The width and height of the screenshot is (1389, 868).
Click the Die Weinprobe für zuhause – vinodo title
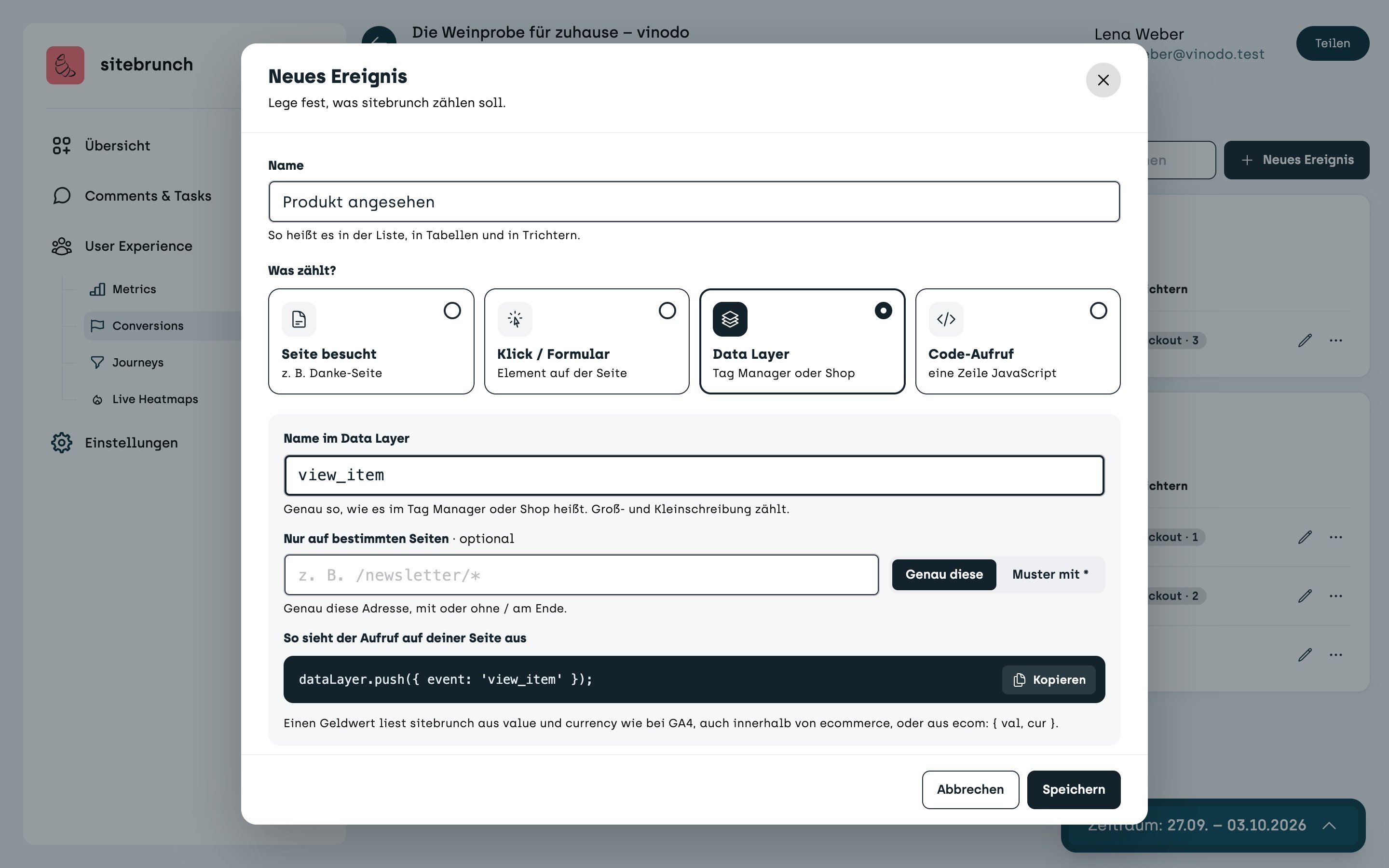click(550, 33)
